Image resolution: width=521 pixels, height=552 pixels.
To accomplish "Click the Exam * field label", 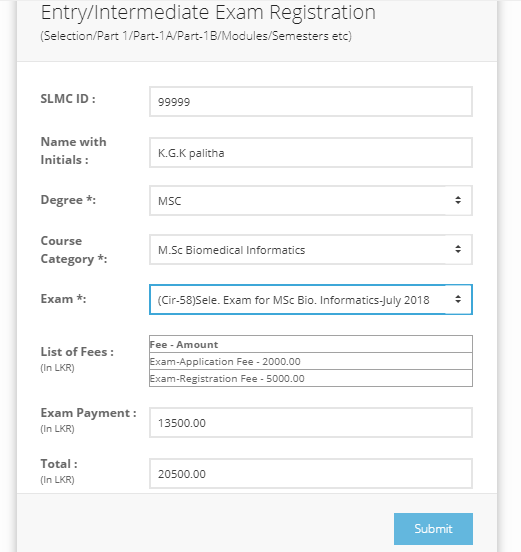I will [x=63, y=299].
